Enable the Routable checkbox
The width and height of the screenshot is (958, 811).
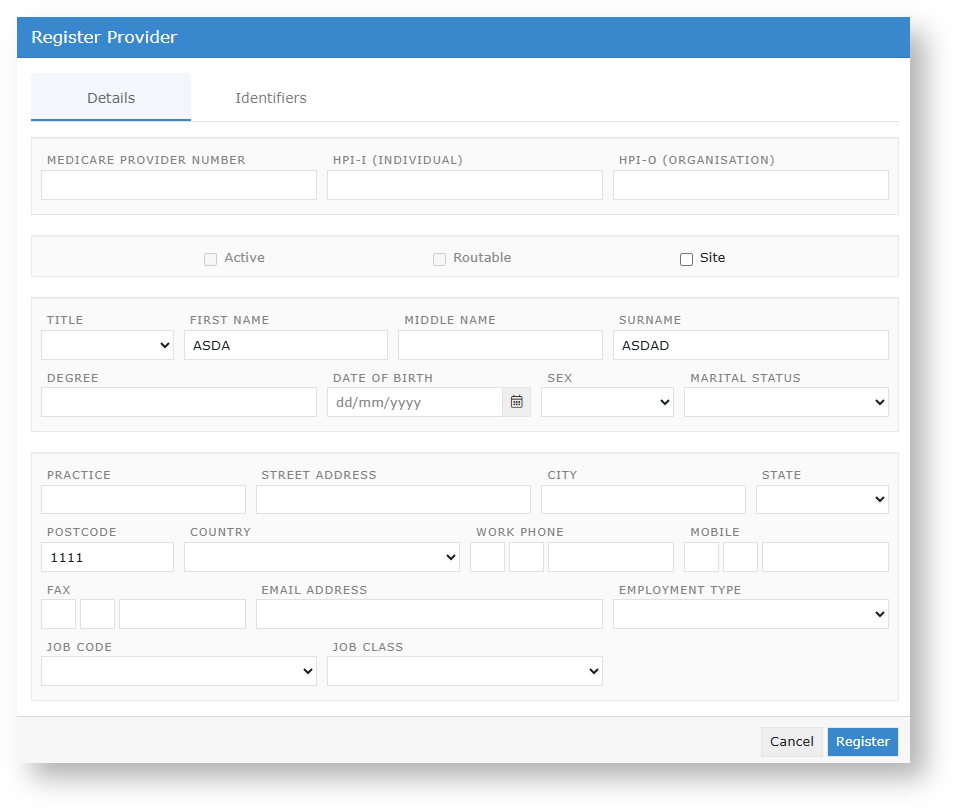pyautogui.click(x=439, y=259)
